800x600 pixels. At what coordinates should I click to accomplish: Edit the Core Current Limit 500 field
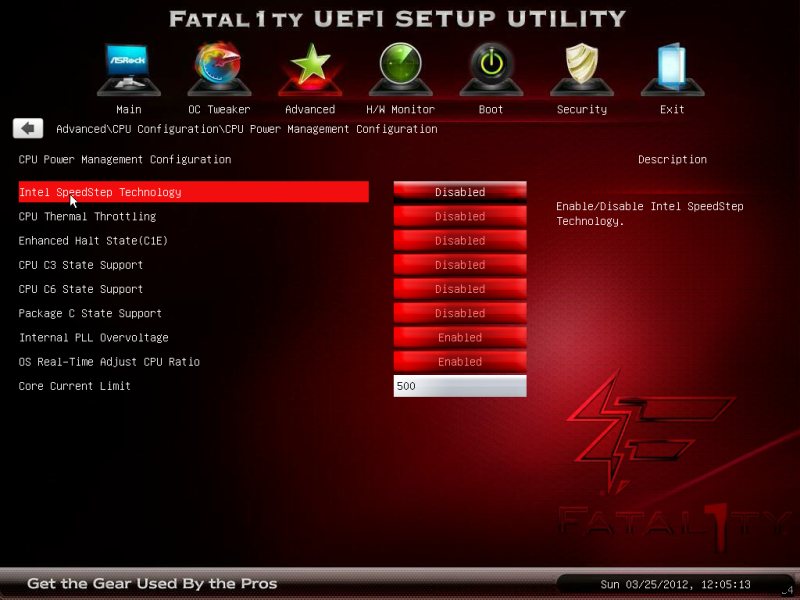tap(460, 386)
